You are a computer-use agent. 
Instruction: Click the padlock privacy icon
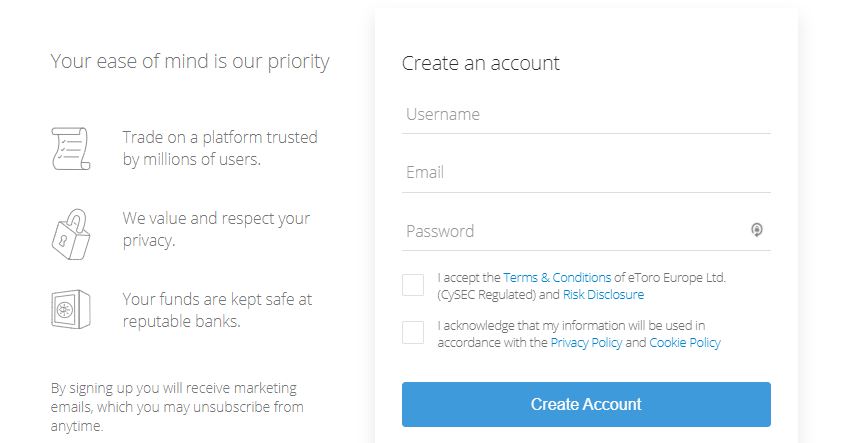[x=71, y=234]
